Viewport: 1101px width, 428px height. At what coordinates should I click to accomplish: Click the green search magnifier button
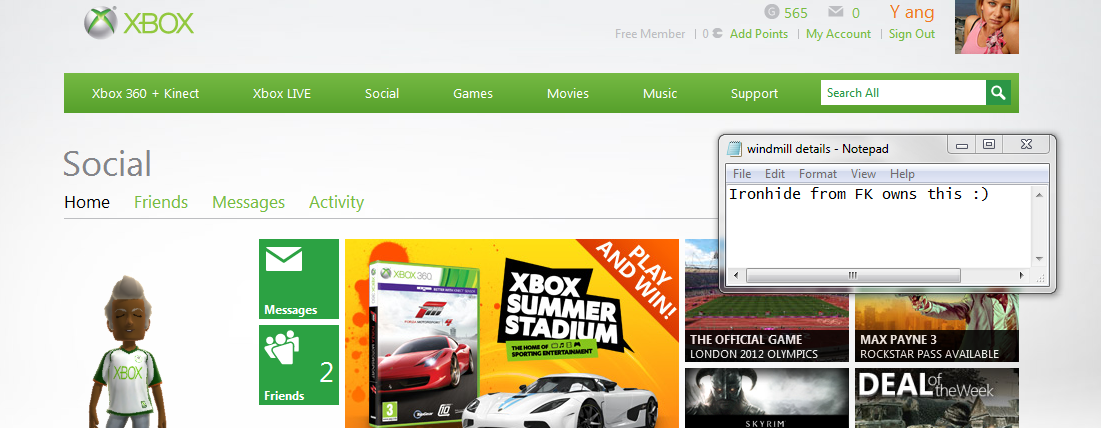tap(998, 93)
